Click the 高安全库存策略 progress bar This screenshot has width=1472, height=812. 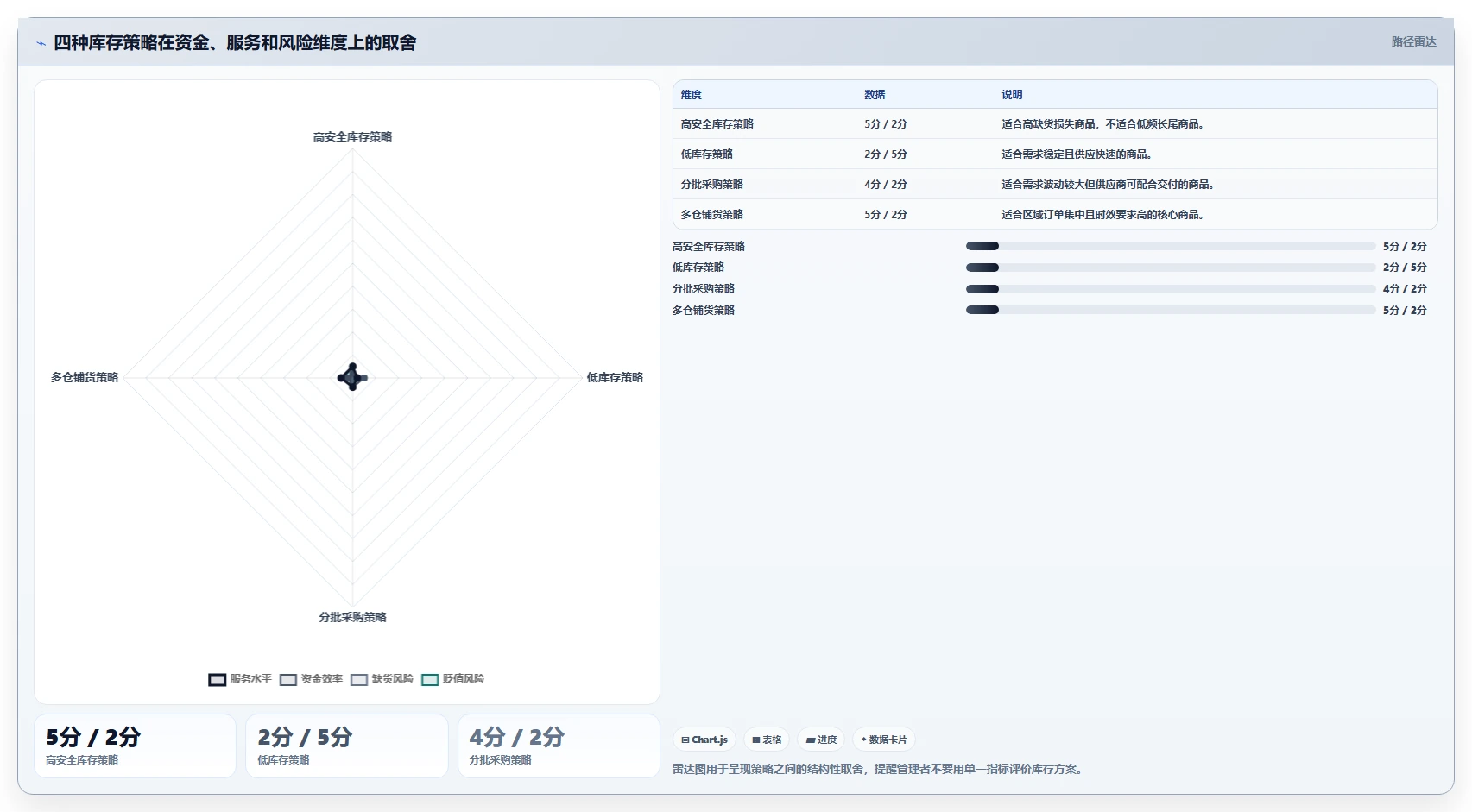click(1171, 246)
